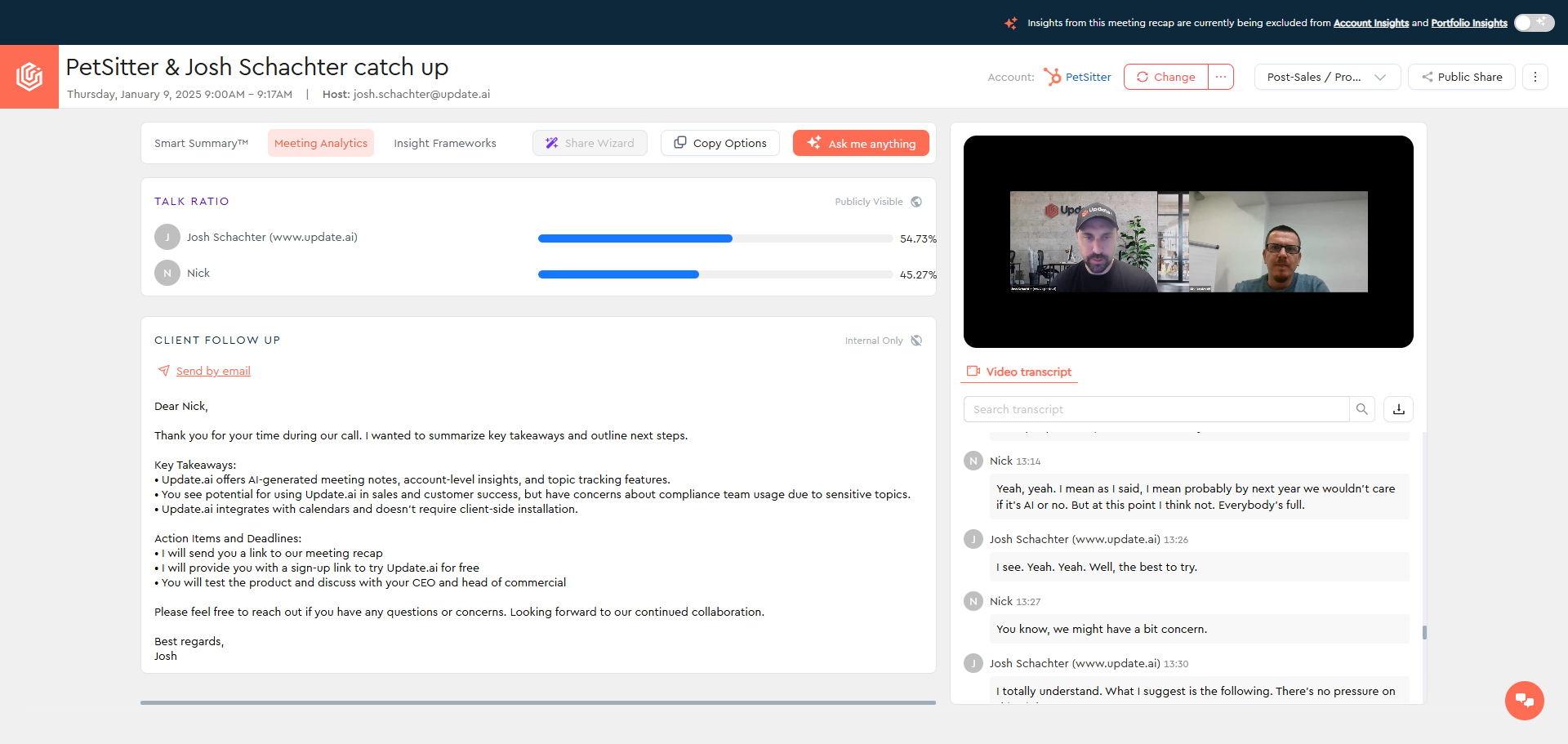Open the chat support bubble

coord(1525,701)
